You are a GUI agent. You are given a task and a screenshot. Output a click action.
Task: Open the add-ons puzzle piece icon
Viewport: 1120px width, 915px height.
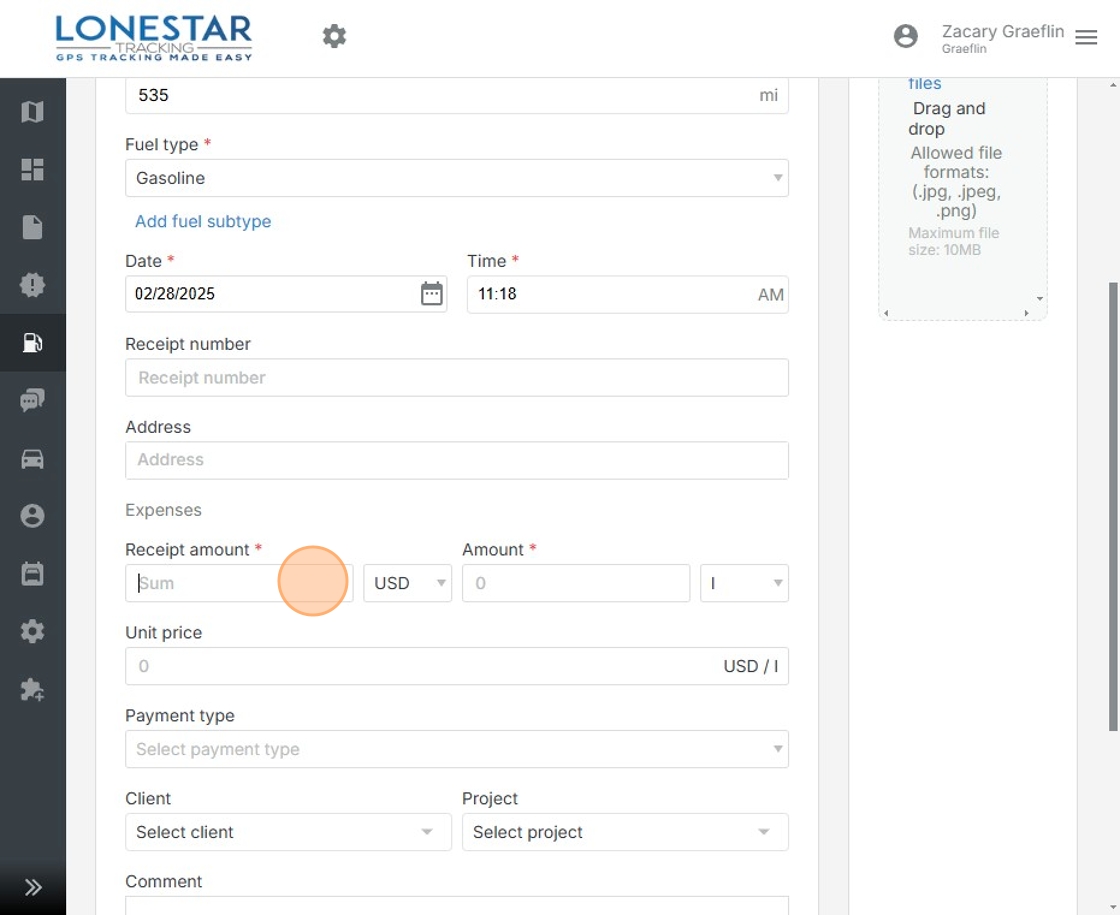(x=32, y=690)
